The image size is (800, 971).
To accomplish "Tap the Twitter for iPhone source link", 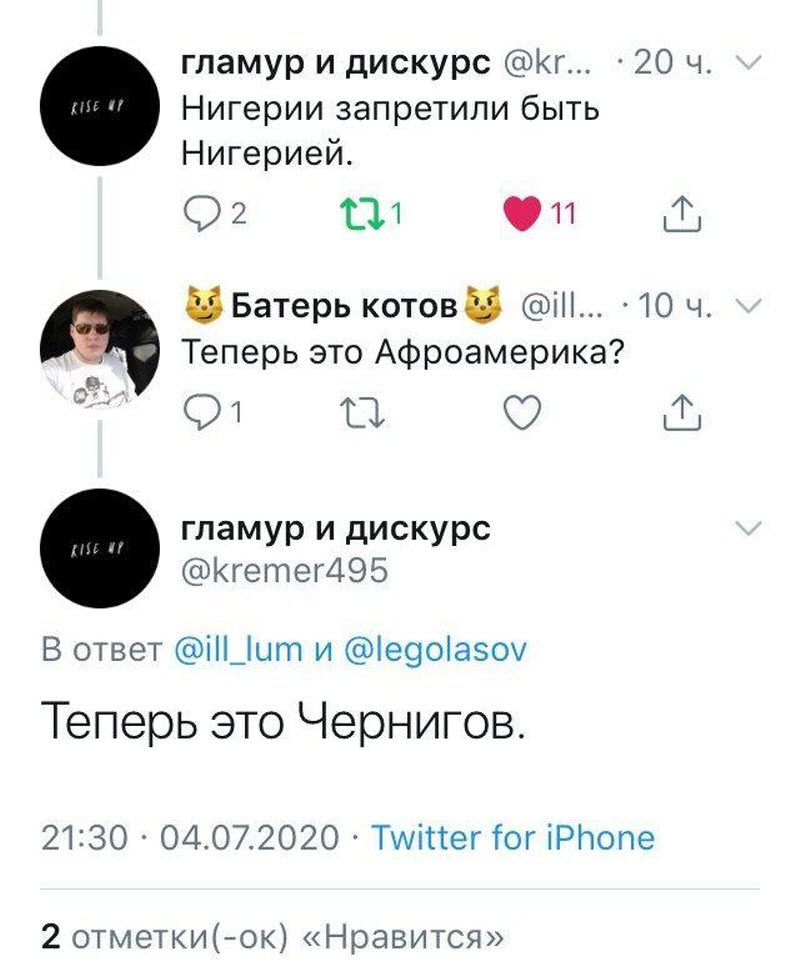I will point(513,838).
